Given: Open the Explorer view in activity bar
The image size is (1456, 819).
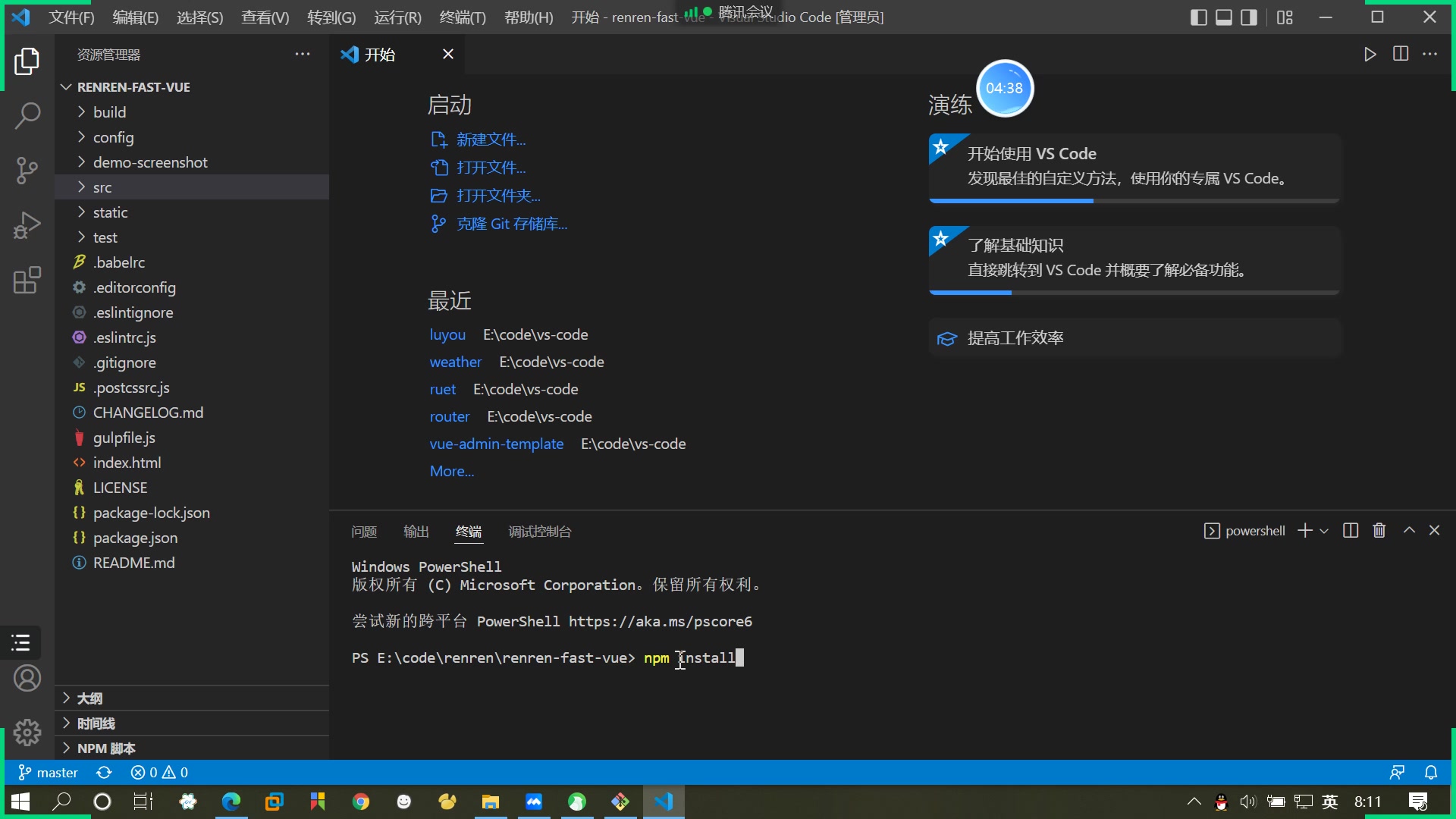Looking at the screenshot, I should point(27,61).
